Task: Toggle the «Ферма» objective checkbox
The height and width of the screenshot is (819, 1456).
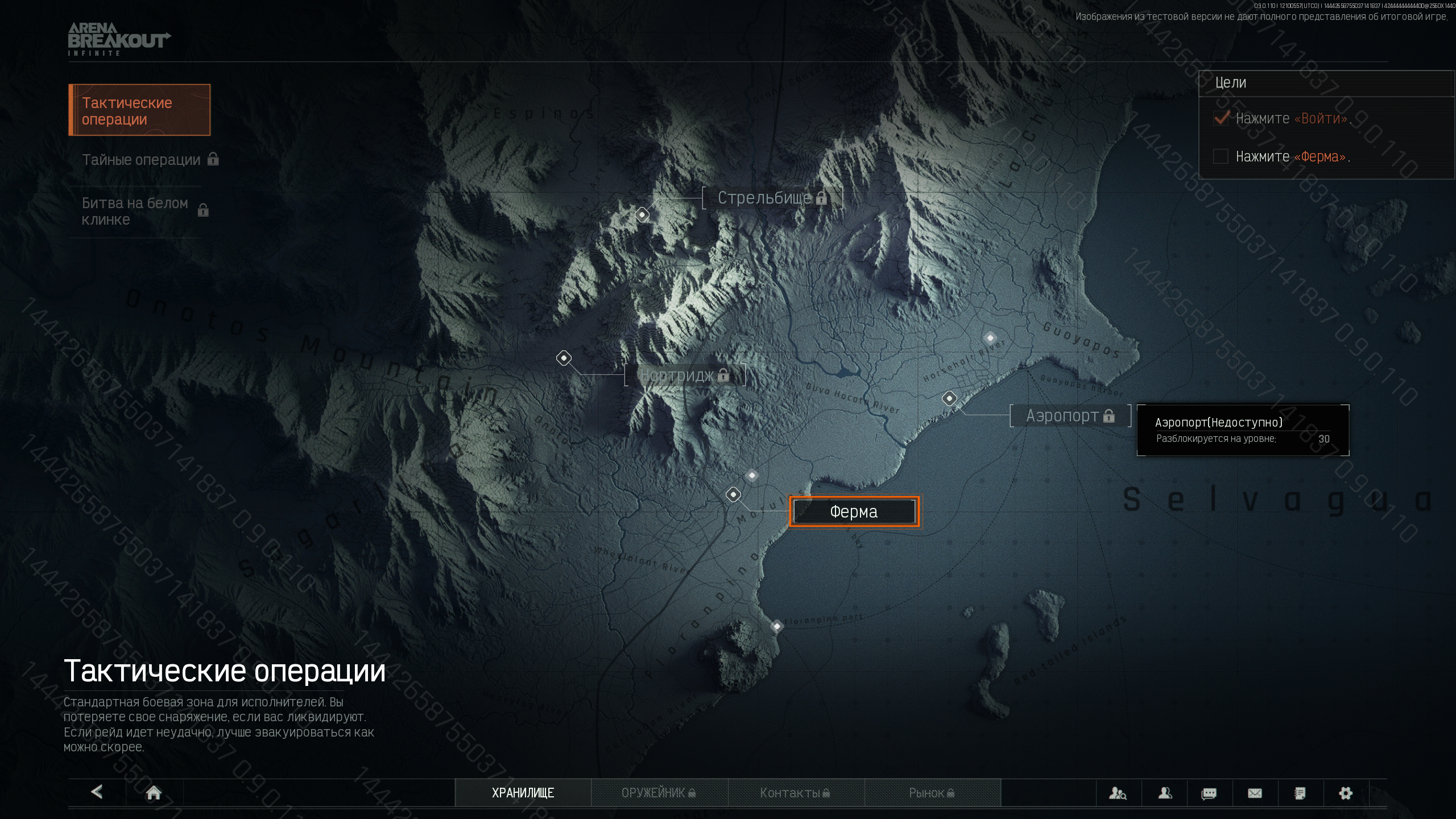Action: coord(1221,156)
